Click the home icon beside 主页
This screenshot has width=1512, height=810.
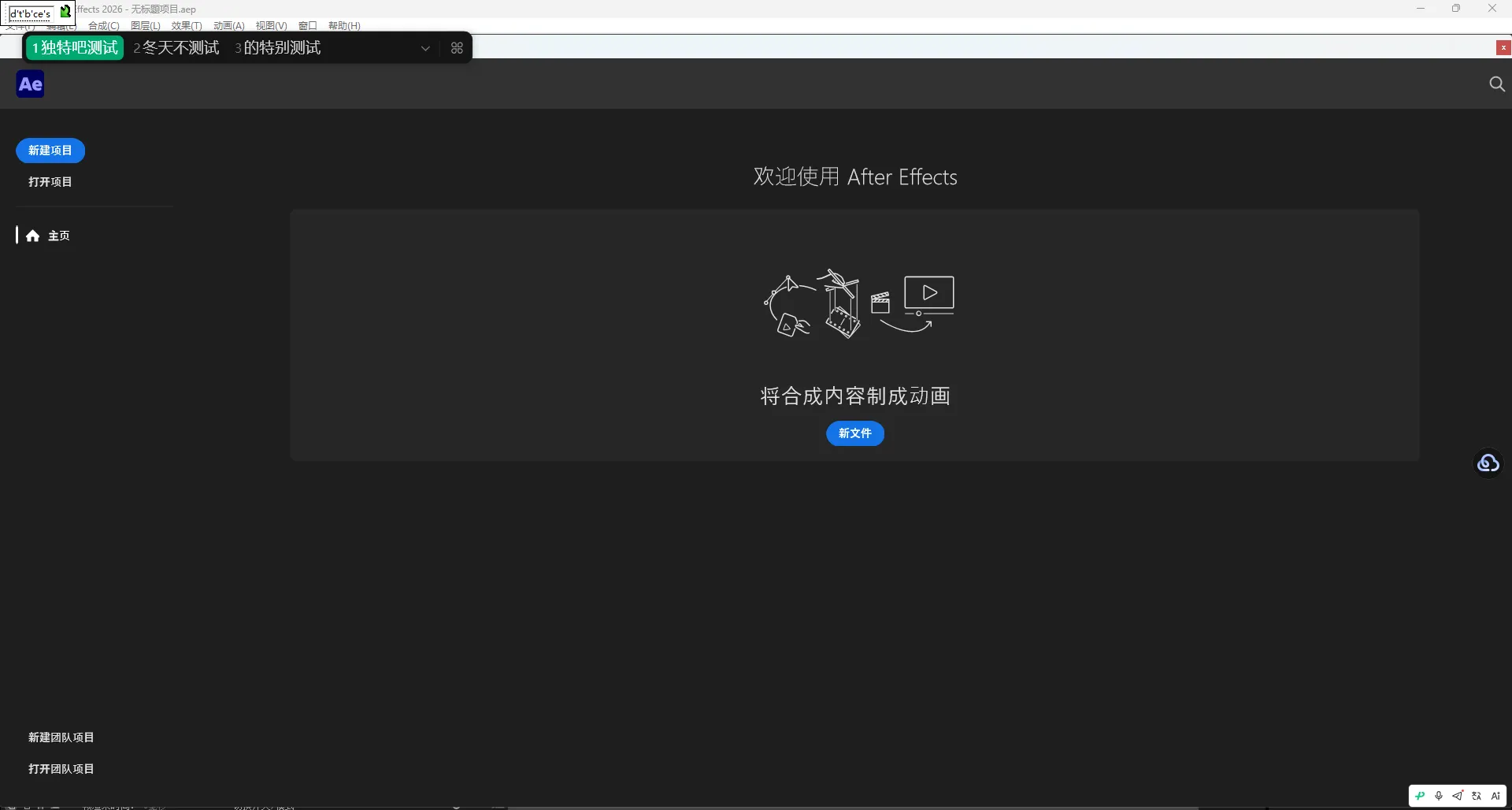(33, 236)
